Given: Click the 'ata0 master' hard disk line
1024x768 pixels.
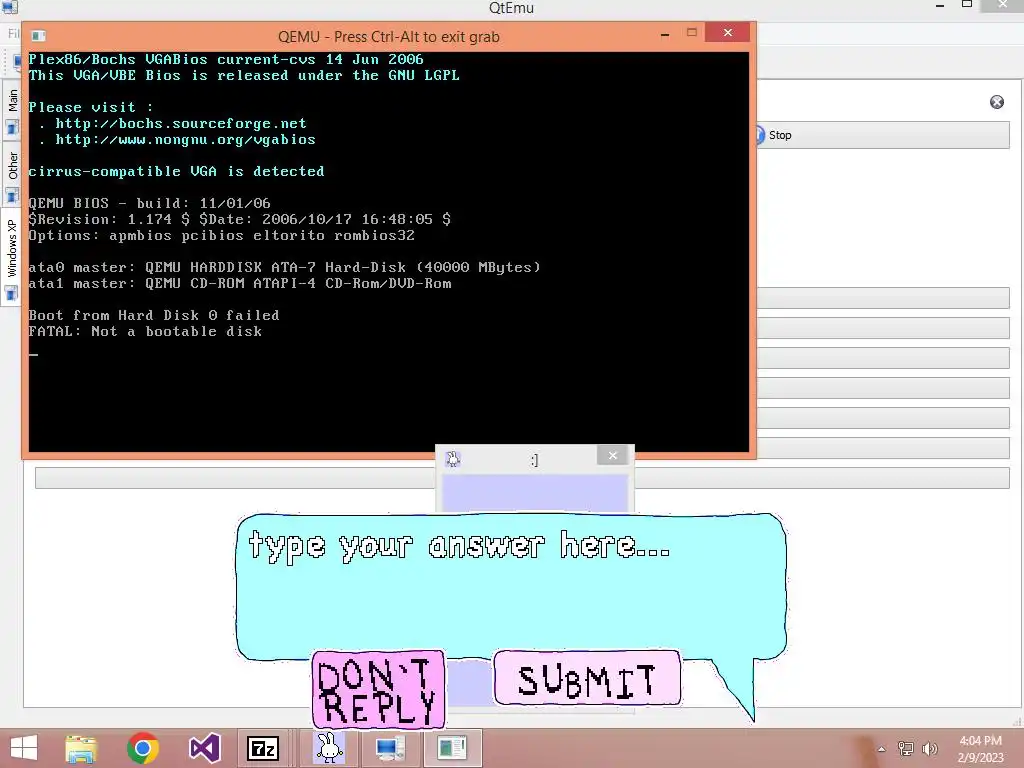Looking at the screenshot, I should (x=285, y=267).
